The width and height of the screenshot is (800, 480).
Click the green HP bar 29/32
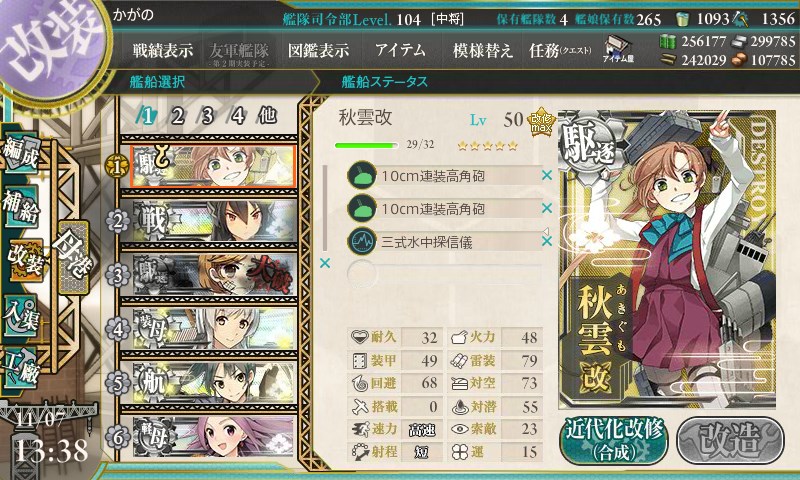coord(366,145)
